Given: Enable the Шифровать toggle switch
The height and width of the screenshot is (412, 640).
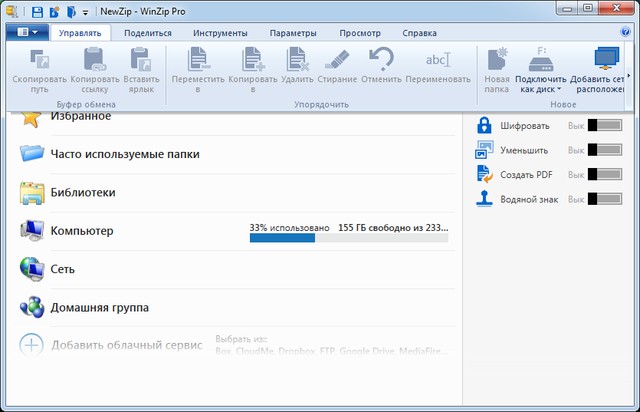Looking at the screenshot, I should (x=605, y=126).
